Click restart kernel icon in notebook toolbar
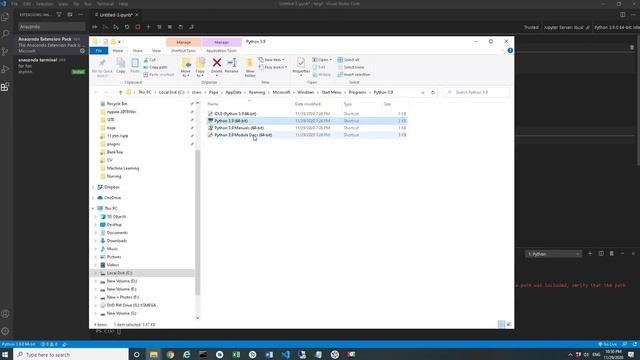640x360 pixels. click(x=127, y=27)
